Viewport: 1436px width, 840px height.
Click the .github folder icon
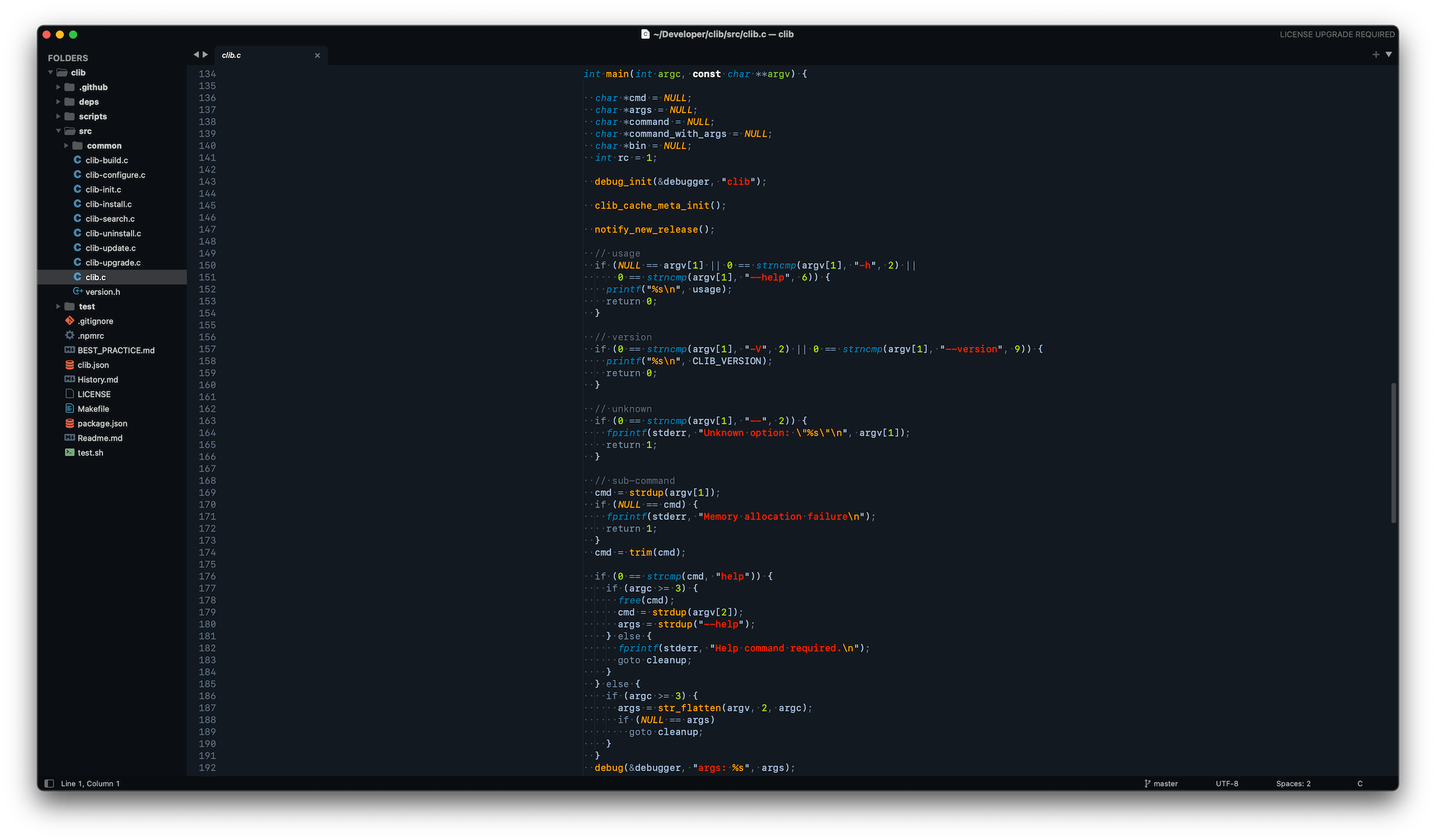point(69,87)
